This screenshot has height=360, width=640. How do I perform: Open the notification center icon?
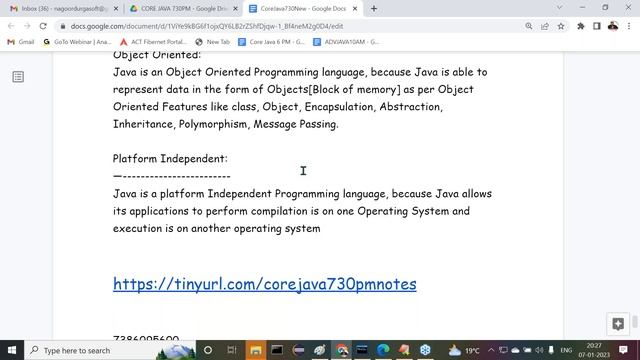coord(623,350)
